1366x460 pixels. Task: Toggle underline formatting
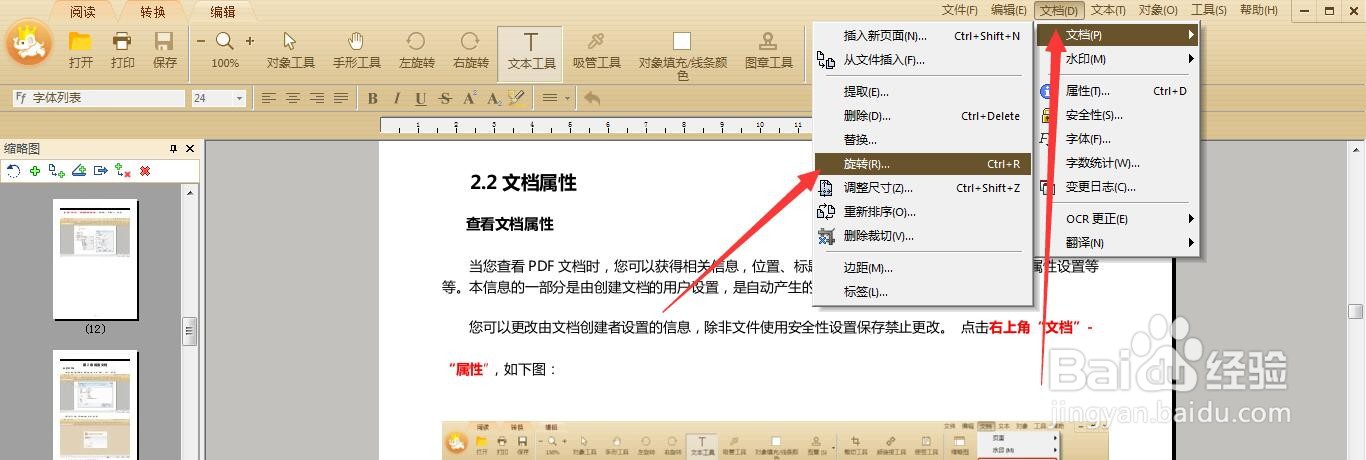[421, 98]
